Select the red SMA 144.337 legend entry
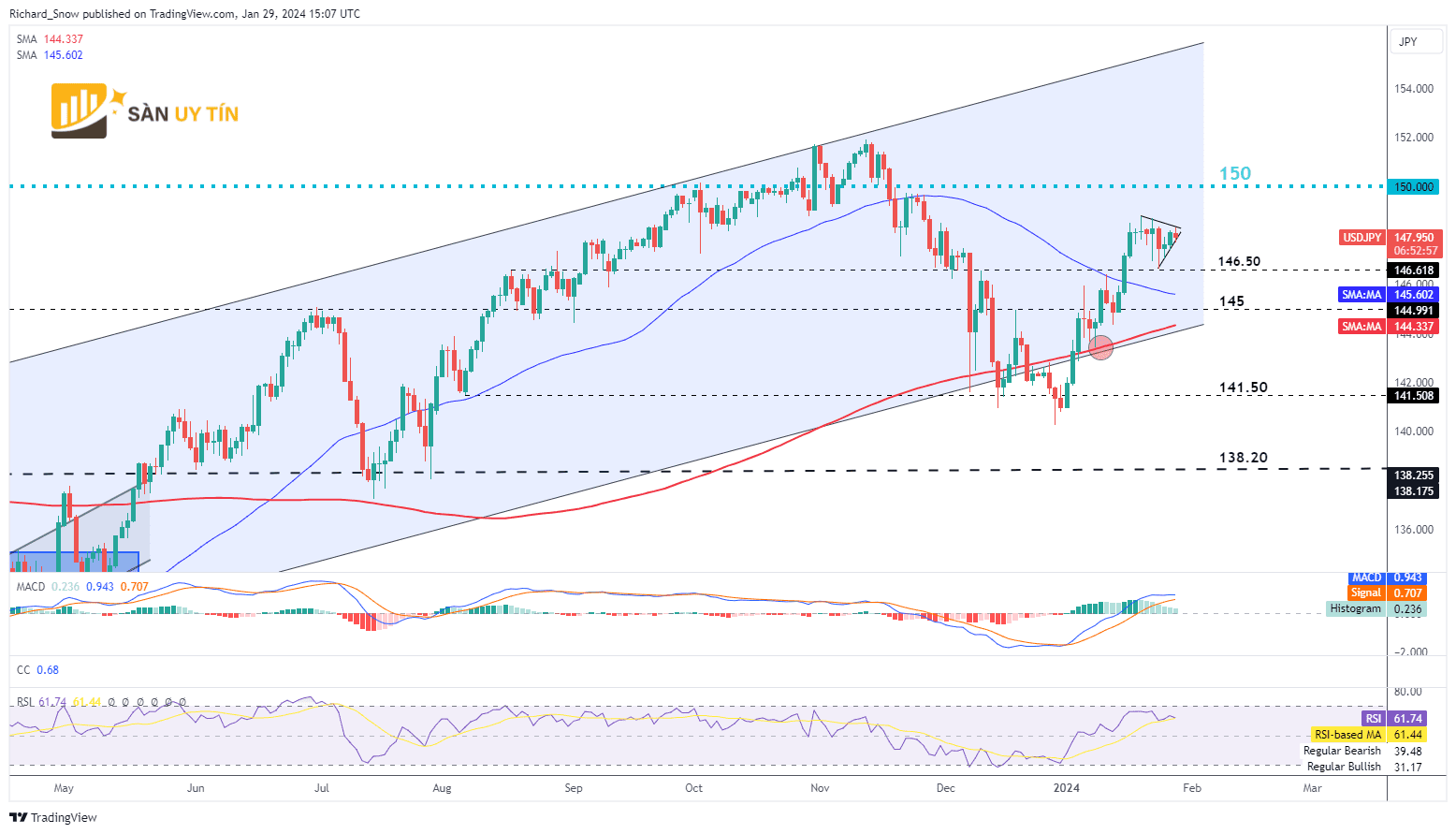Viewport: 1456px width, 834px height. [50, 39]
